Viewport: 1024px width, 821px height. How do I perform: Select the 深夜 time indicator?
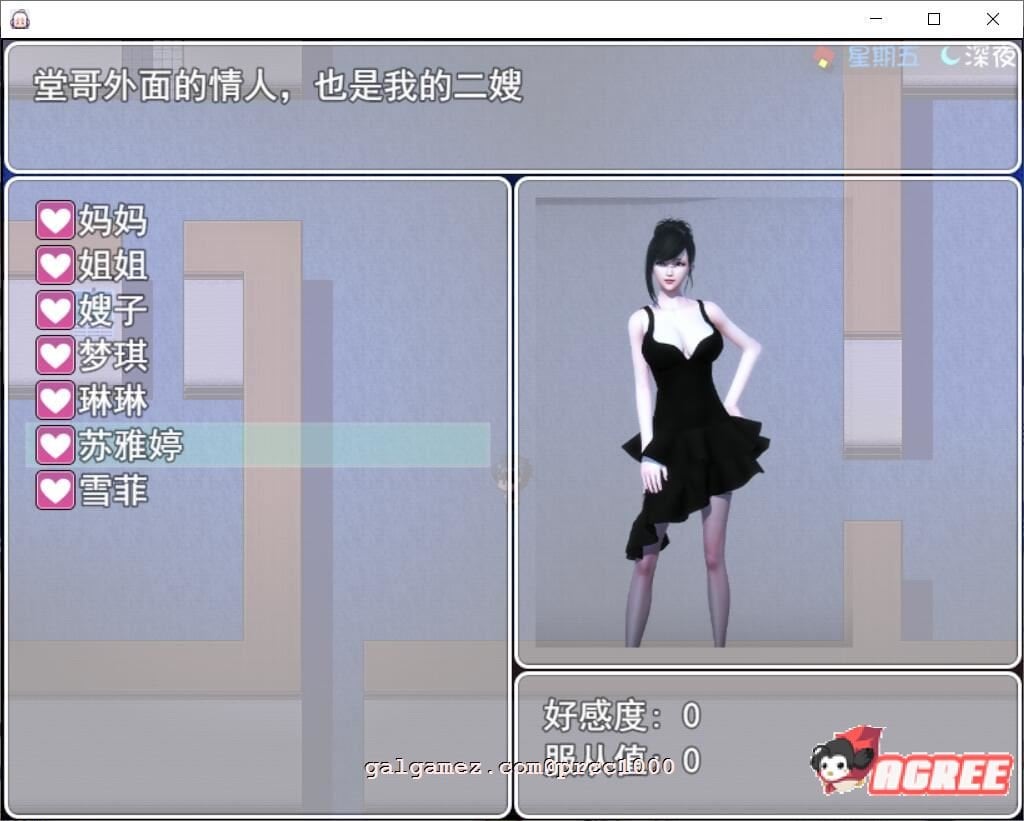[988, 58]
